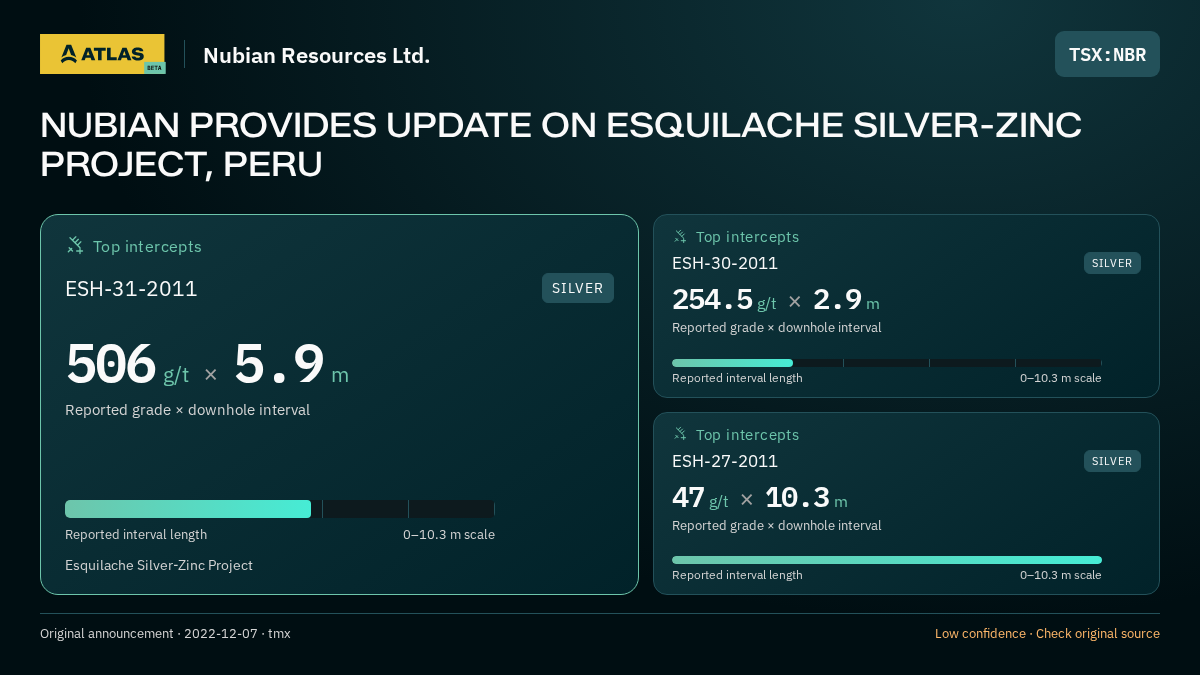Click 'Low confidence · Check original source' notice
This screenshot has height=675, width=1200.
(1047, 634)
